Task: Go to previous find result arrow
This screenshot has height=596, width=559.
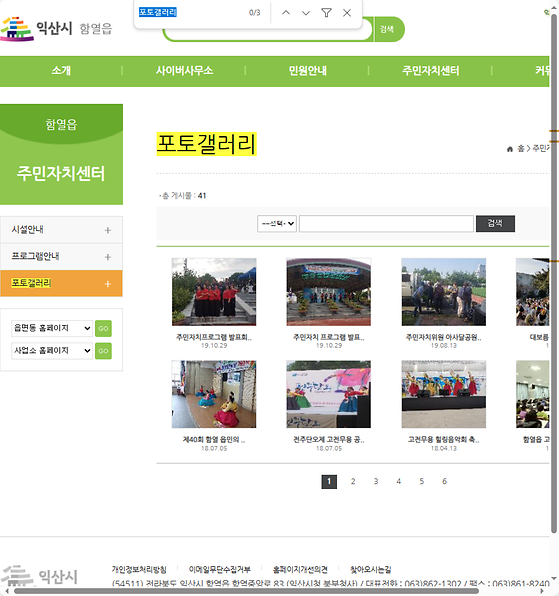Action: (x=286, y=13)
